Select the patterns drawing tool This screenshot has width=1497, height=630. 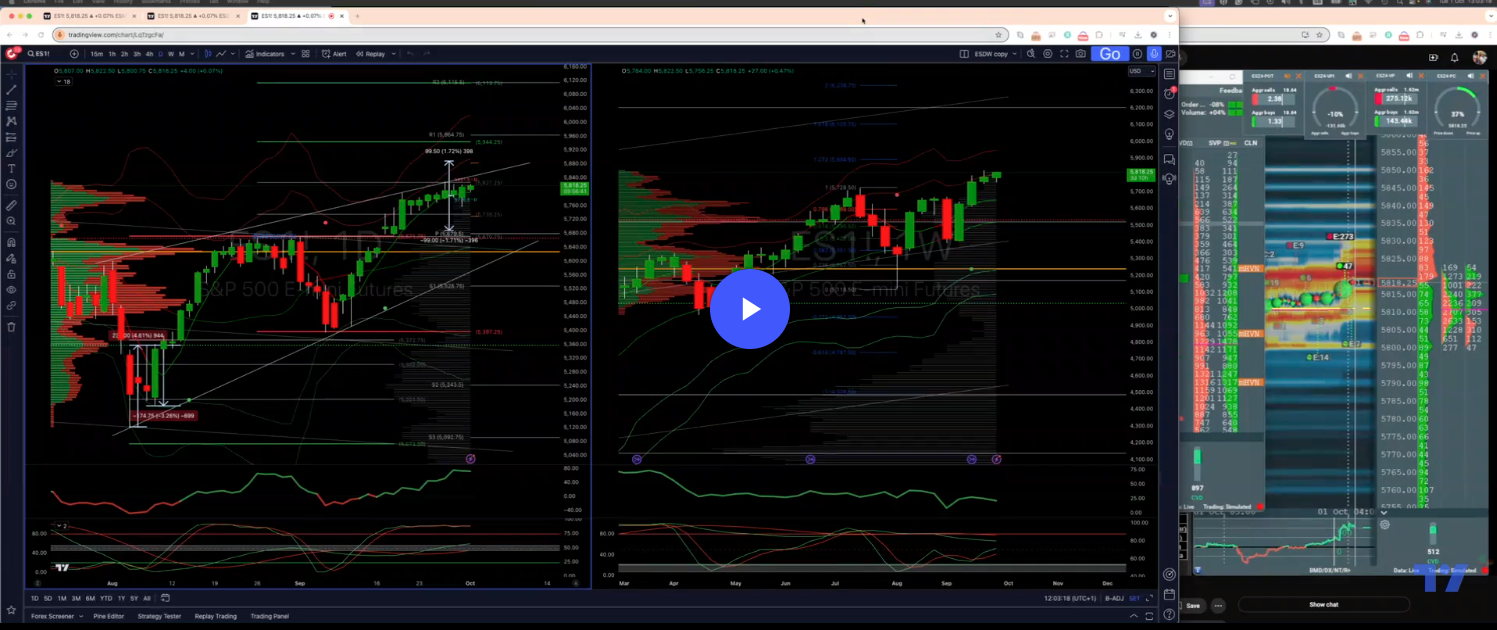click(12, 121)
